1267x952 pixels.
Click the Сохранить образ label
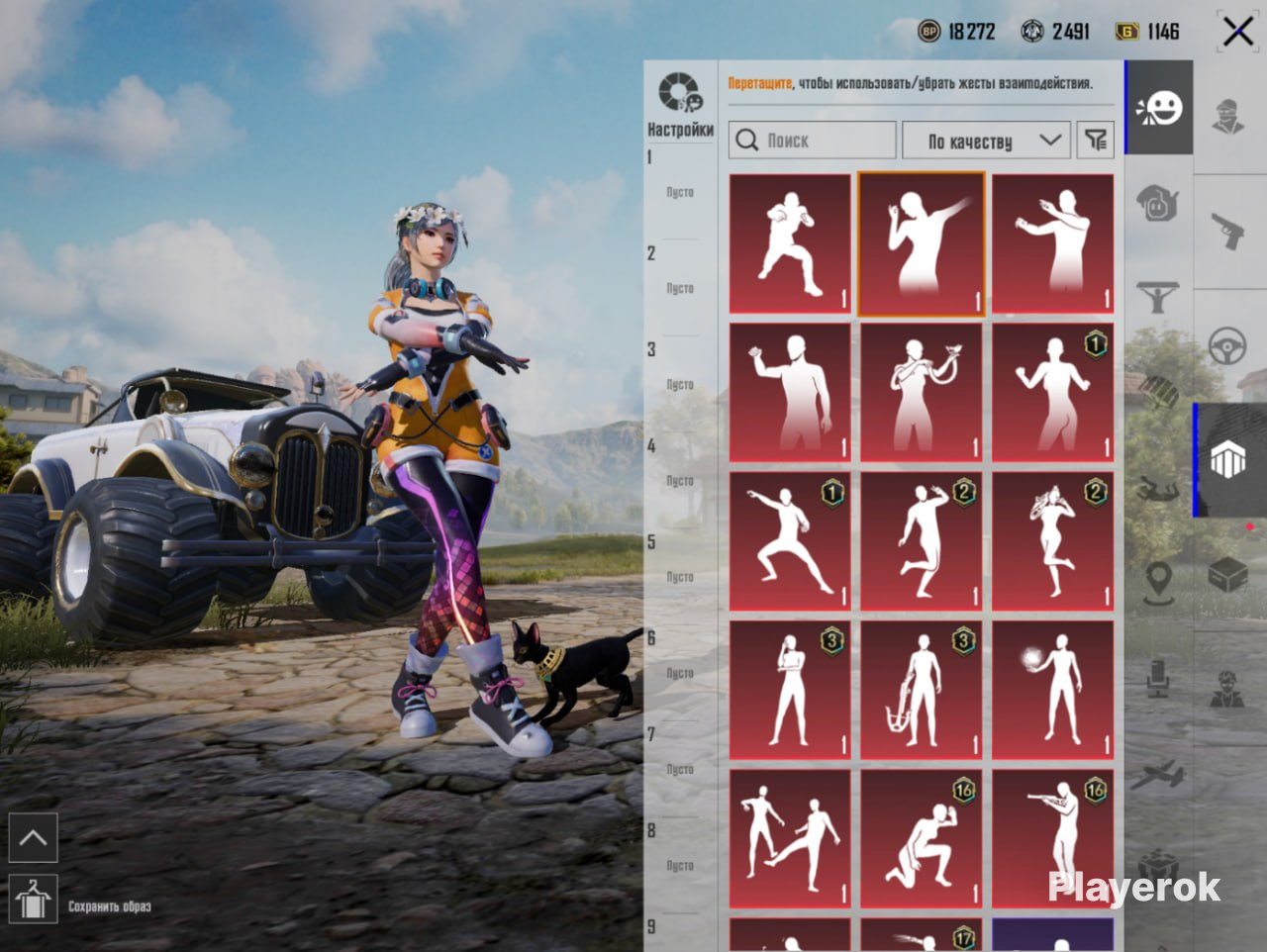[110, 906]
